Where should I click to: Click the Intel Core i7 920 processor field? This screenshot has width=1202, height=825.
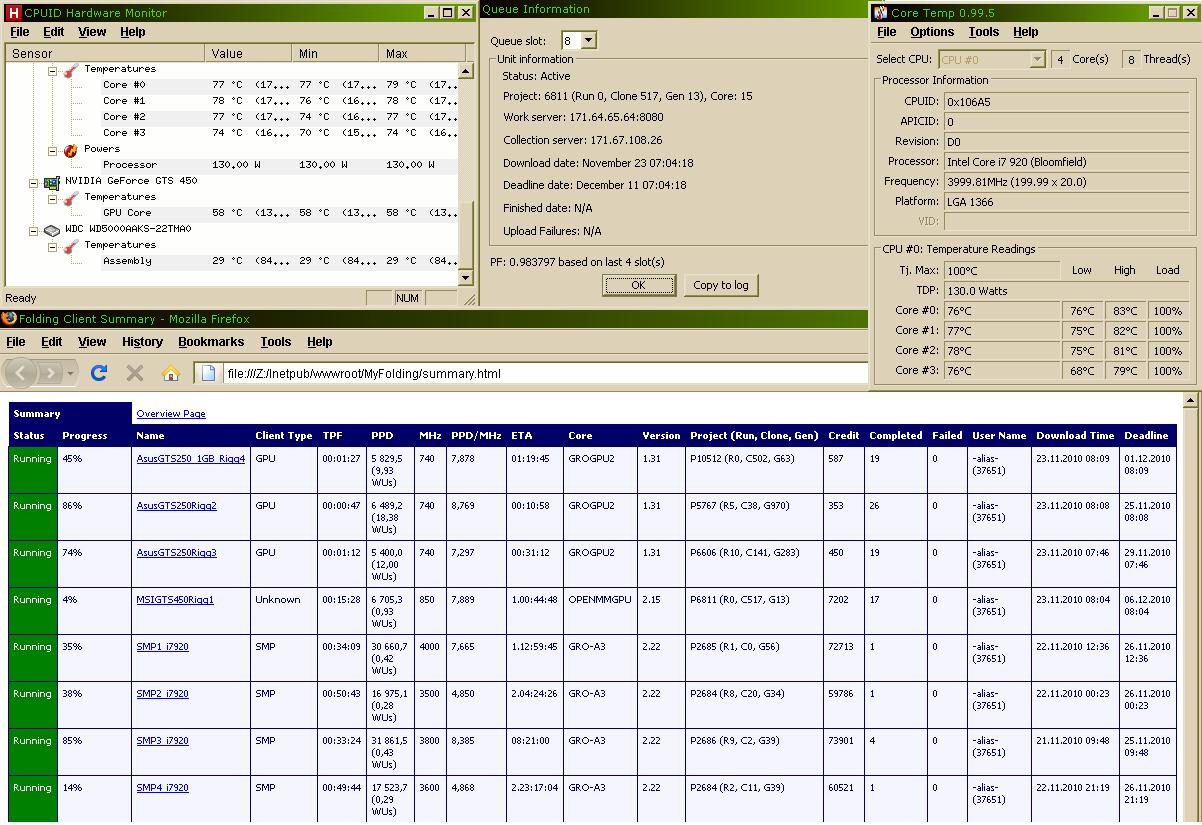(1068, 162)
